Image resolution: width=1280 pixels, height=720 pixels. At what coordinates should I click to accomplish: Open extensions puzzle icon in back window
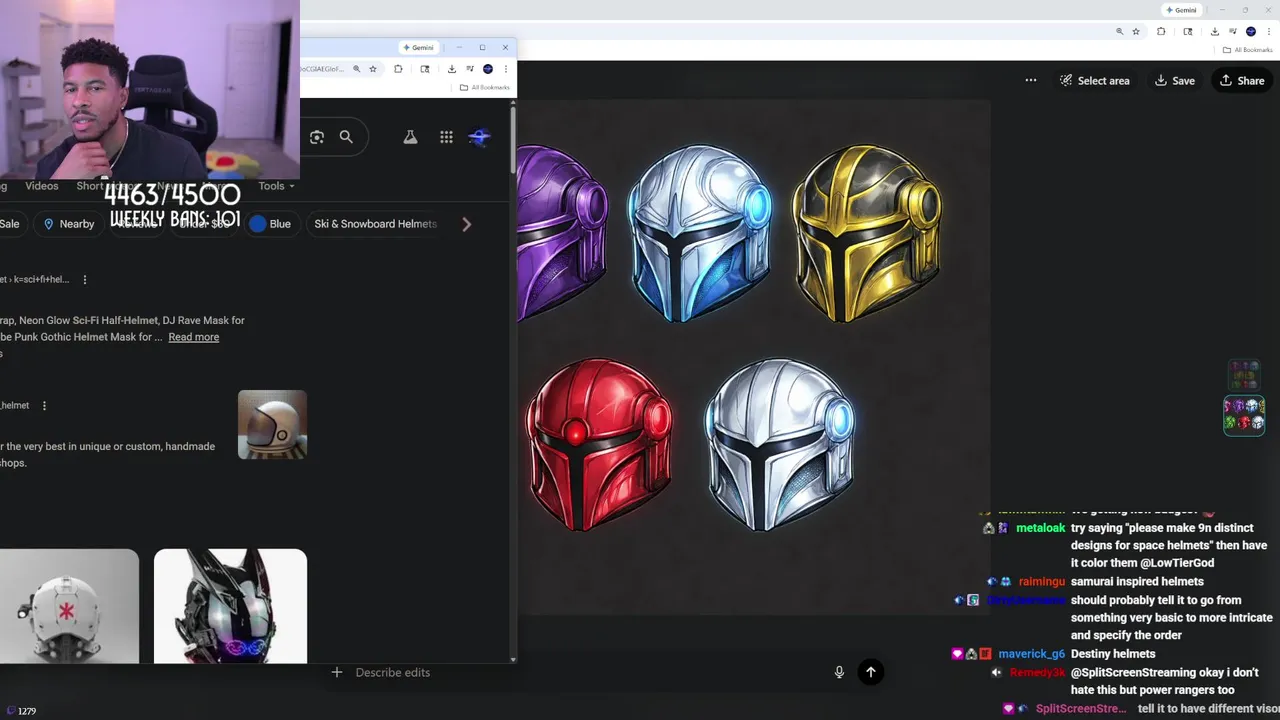[x=1161, y=31]
